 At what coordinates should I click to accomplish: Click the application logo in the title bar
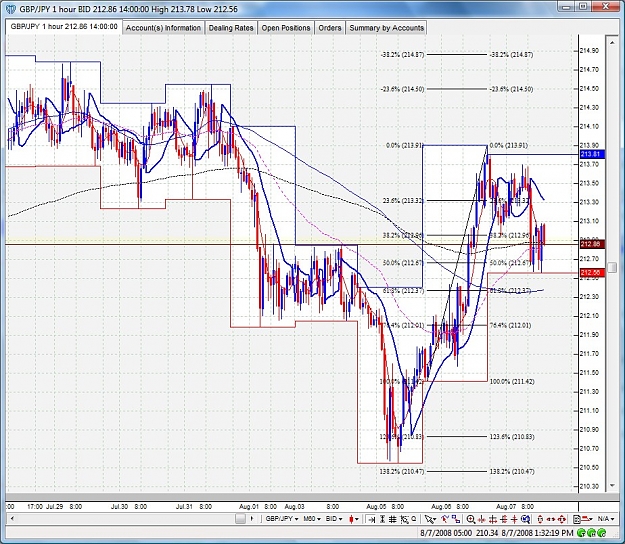click(11, 9)
